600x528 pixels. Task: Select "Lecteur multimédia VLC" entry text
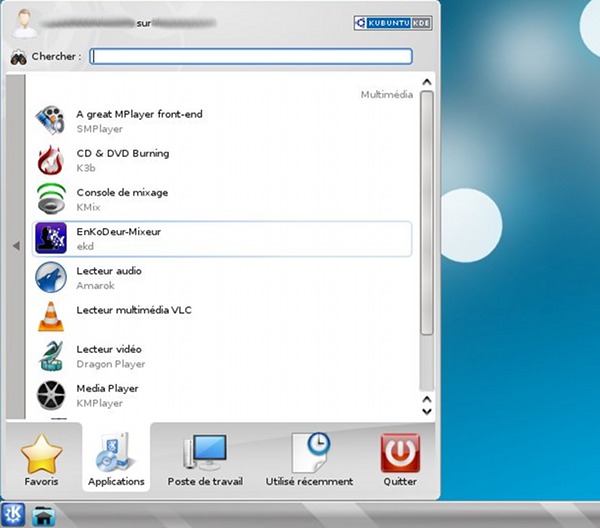(134, 310)
